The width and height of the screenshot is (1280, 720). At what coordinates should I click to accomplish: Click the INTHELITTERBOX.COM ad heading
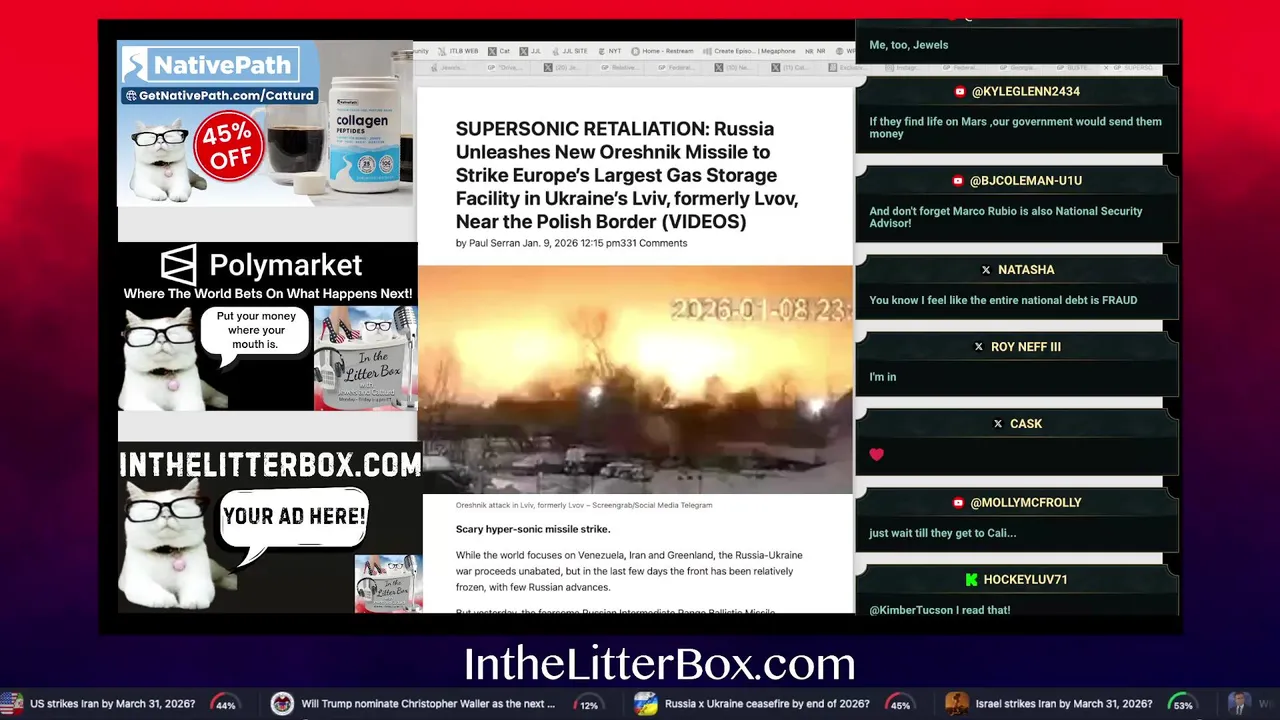tap(270, 465)
